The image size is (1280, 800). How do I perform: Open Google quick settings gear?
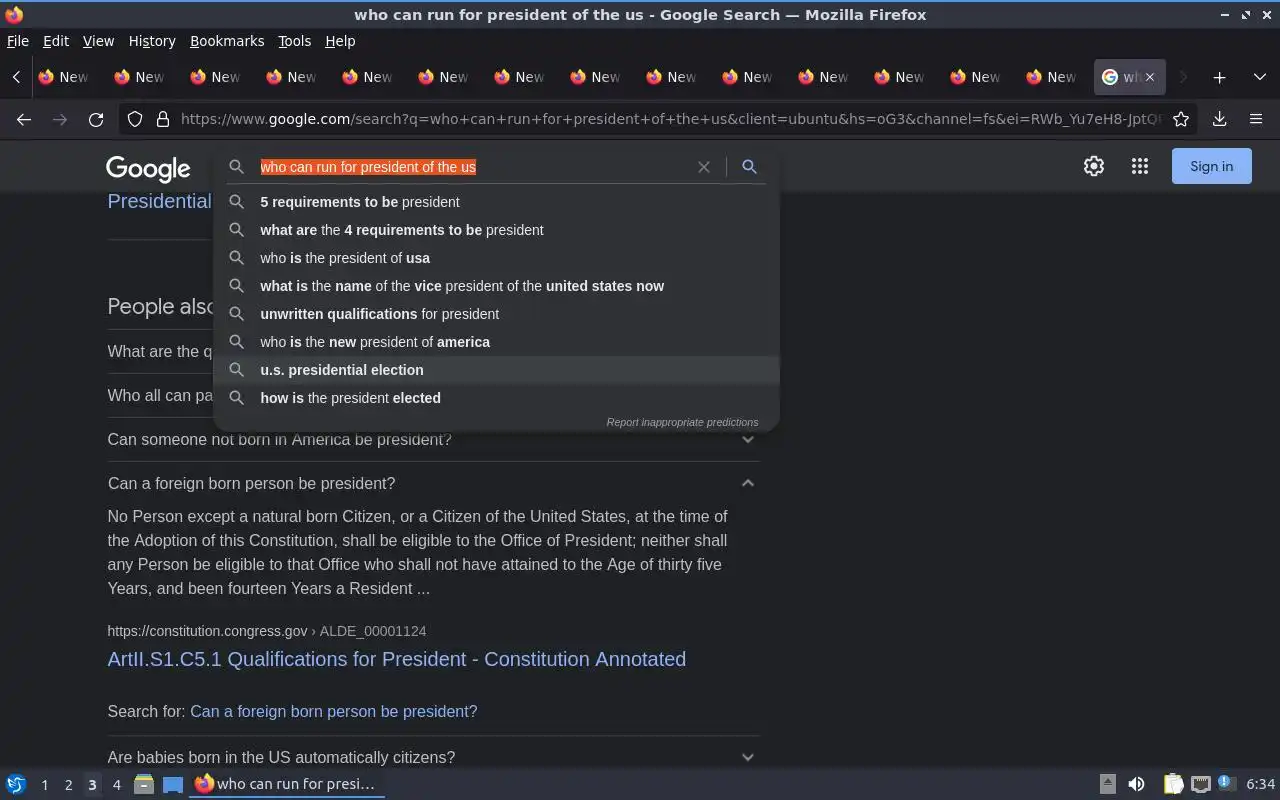coord(1094,167)
